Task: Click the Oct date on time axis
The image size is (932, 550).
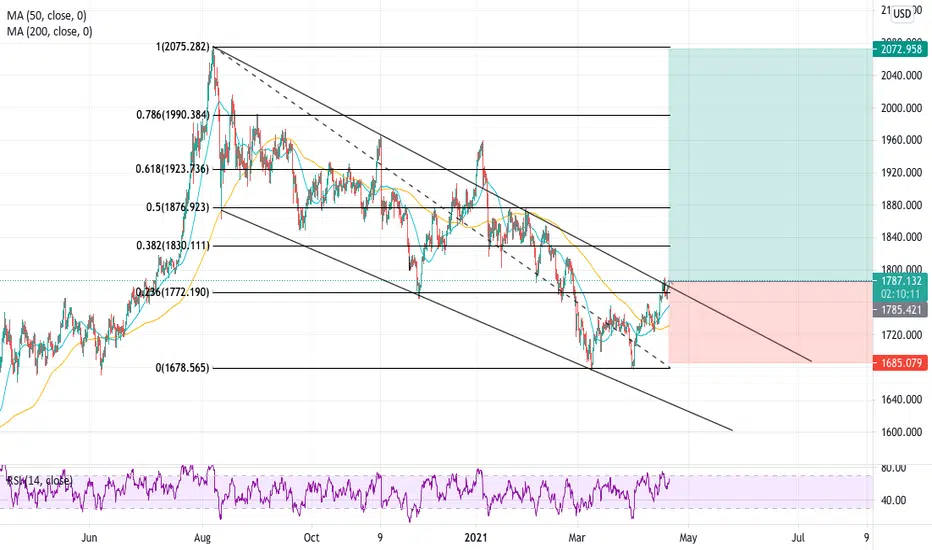Action: coord(311,538)
